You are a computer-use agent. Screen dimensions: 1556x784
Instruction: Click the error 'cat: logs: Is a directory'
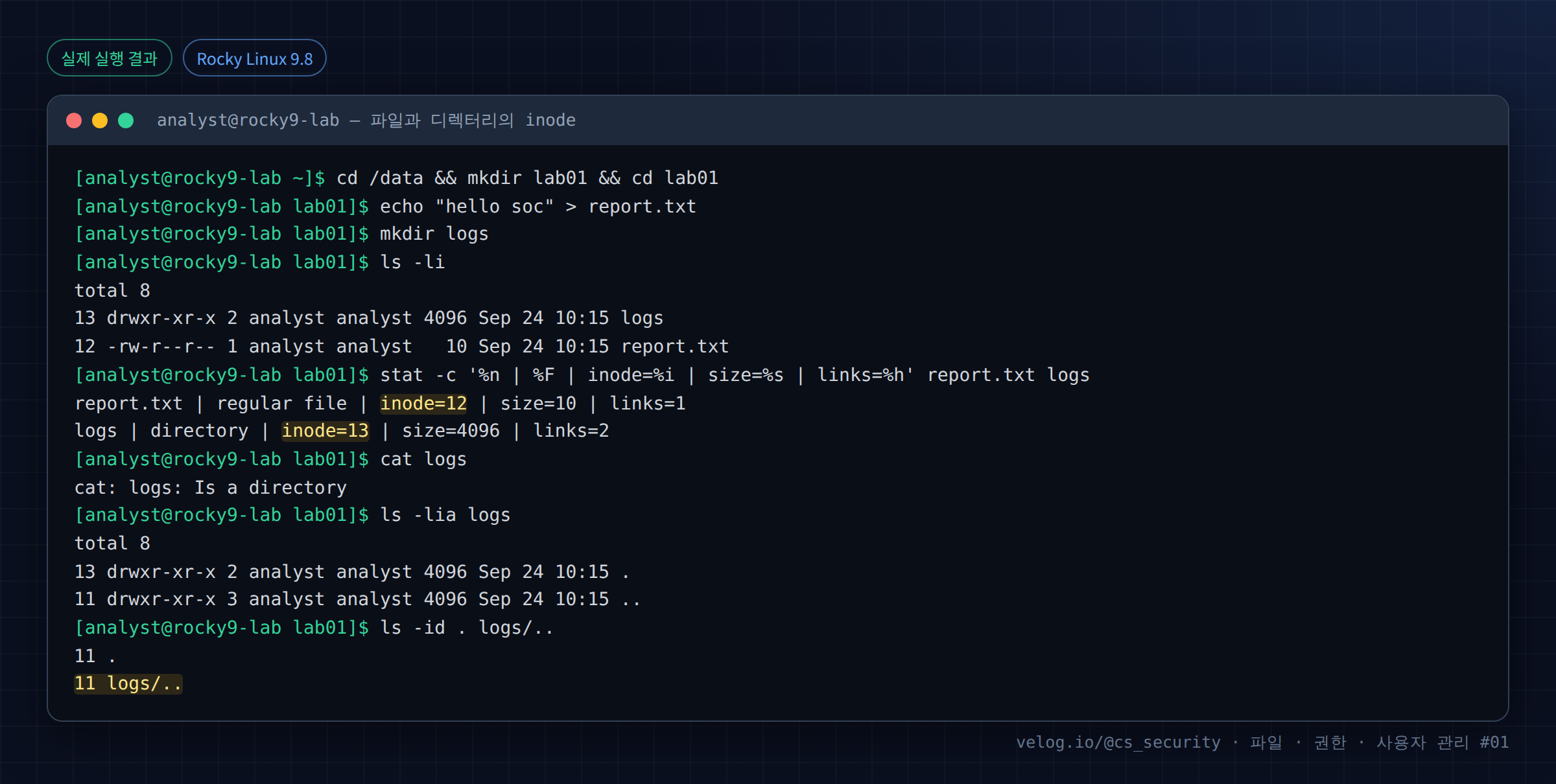pyautogui.click(x=211, y=488)
